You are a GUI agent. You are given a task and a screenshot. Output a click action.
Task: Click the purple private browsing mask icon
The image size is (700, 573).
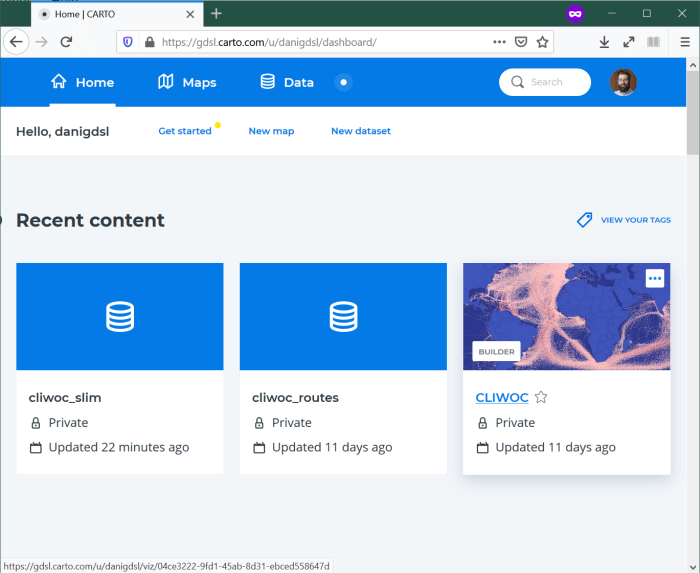tap(575, 14)
